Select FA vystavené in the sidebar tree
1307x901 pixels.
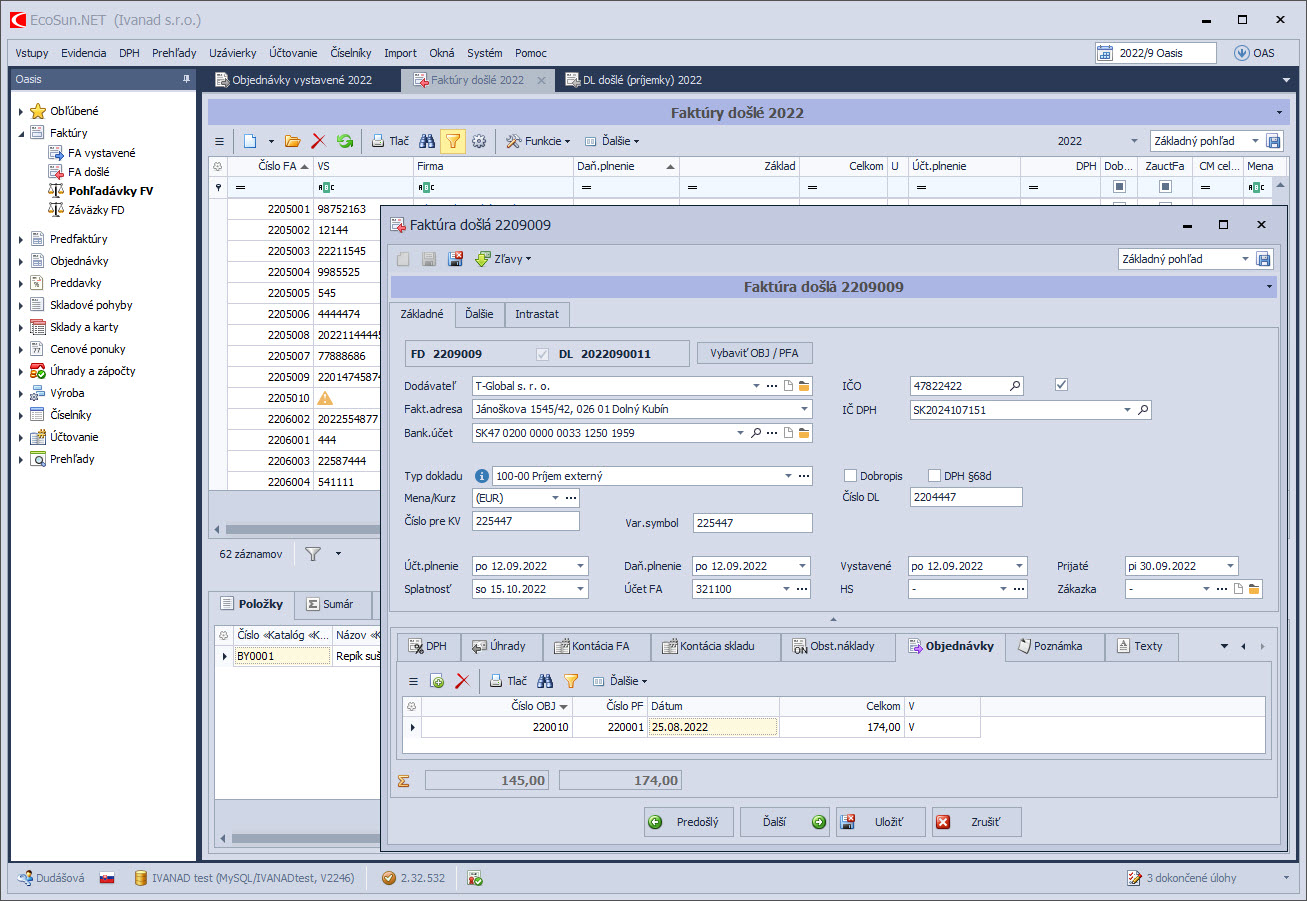tap(101, 153)
